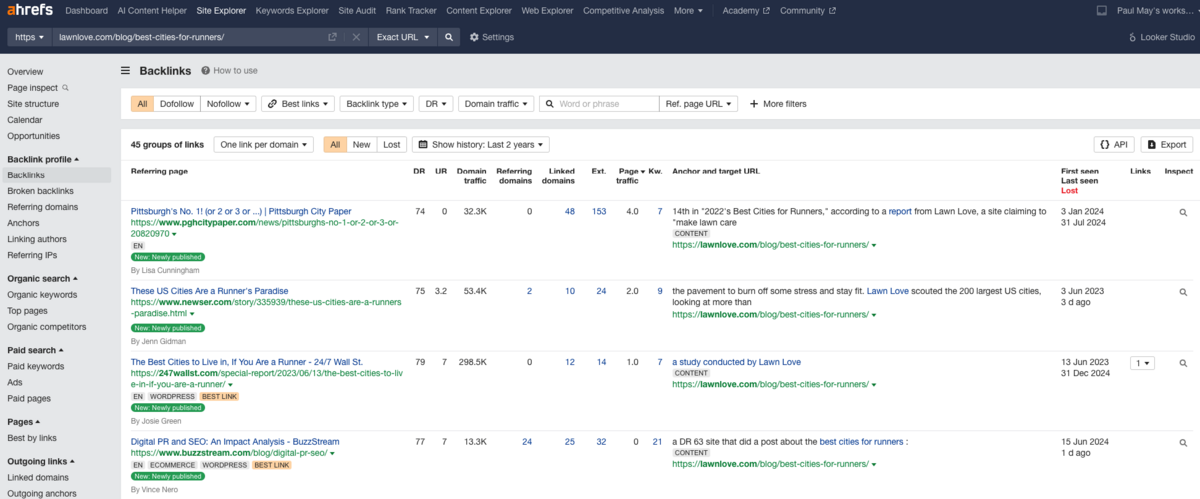Open the Best links filter dropdown
Viewport: 1200px width, 499px height.
pyautogui.click(x=298, y=104)
